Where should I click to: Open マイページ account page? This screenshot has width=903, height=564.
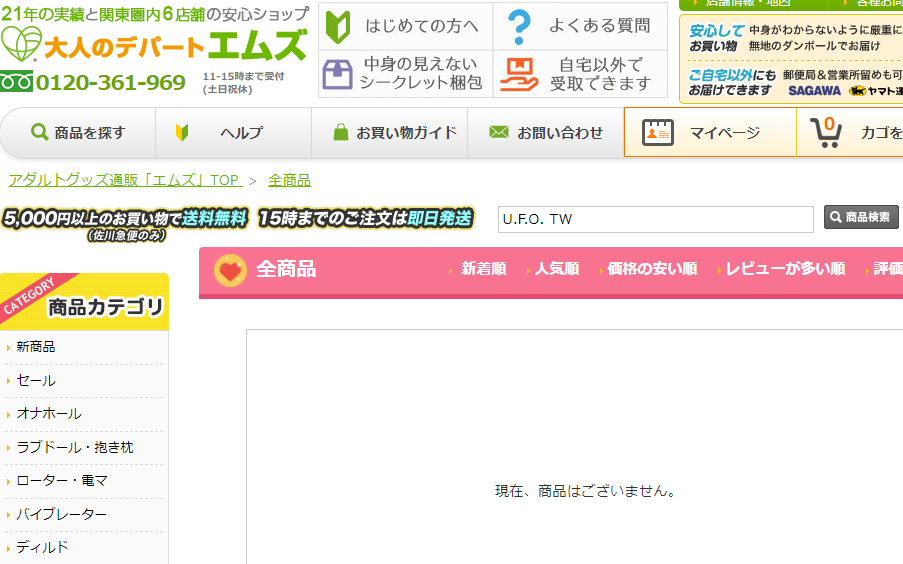click(709, 133)
